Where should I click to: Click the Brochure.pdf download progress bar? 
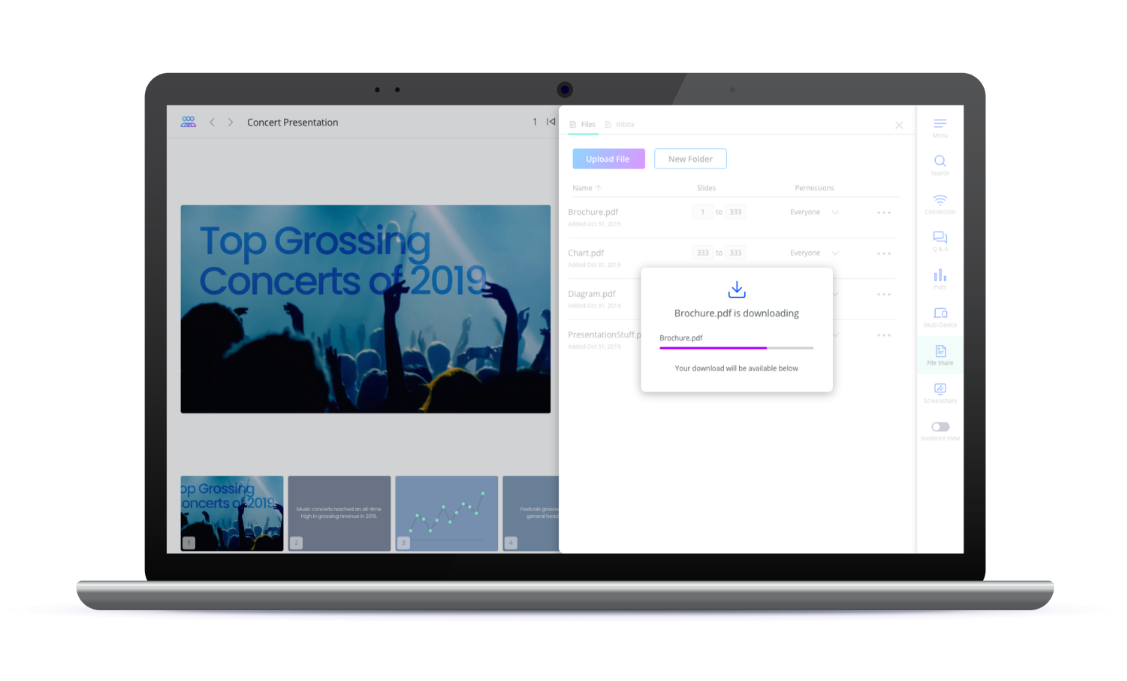(x=736, y=348)
